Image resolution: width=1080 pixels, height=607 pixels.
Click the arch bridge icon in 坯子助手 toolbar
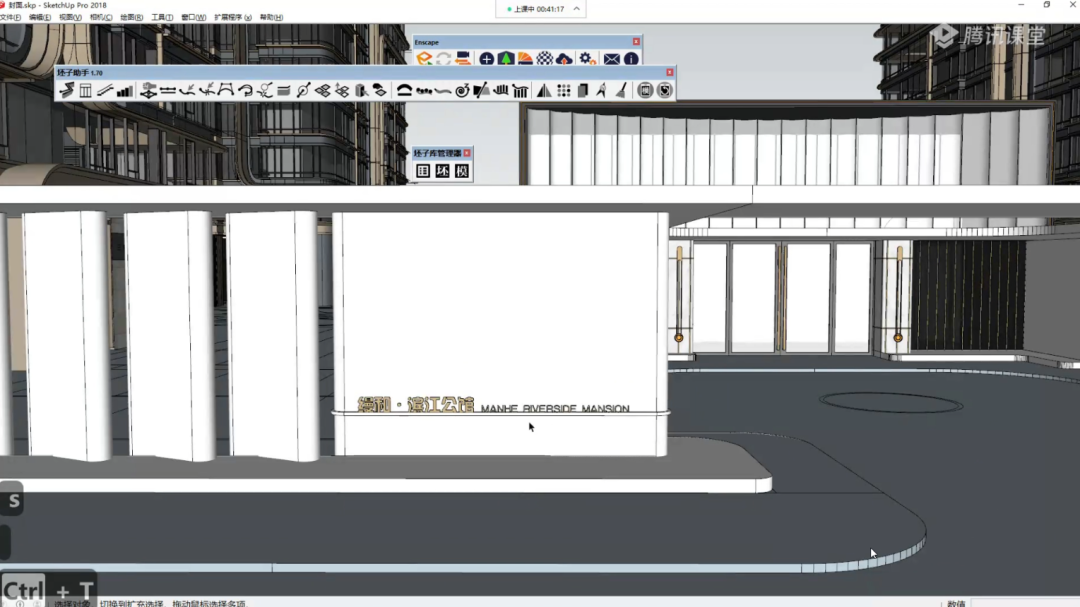(x=226, y=90)
